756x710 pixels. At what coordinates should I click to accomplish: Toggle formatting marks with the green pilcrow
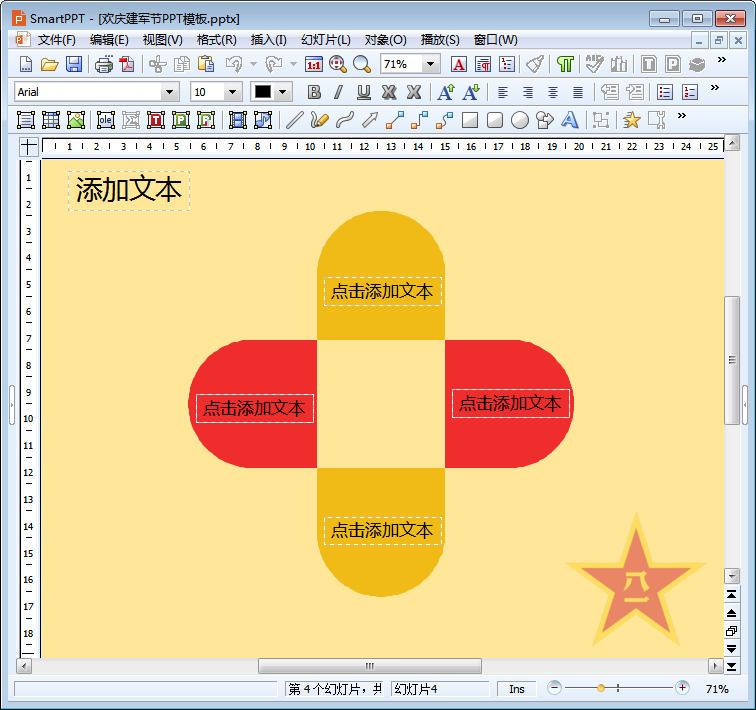coord(565,64)
